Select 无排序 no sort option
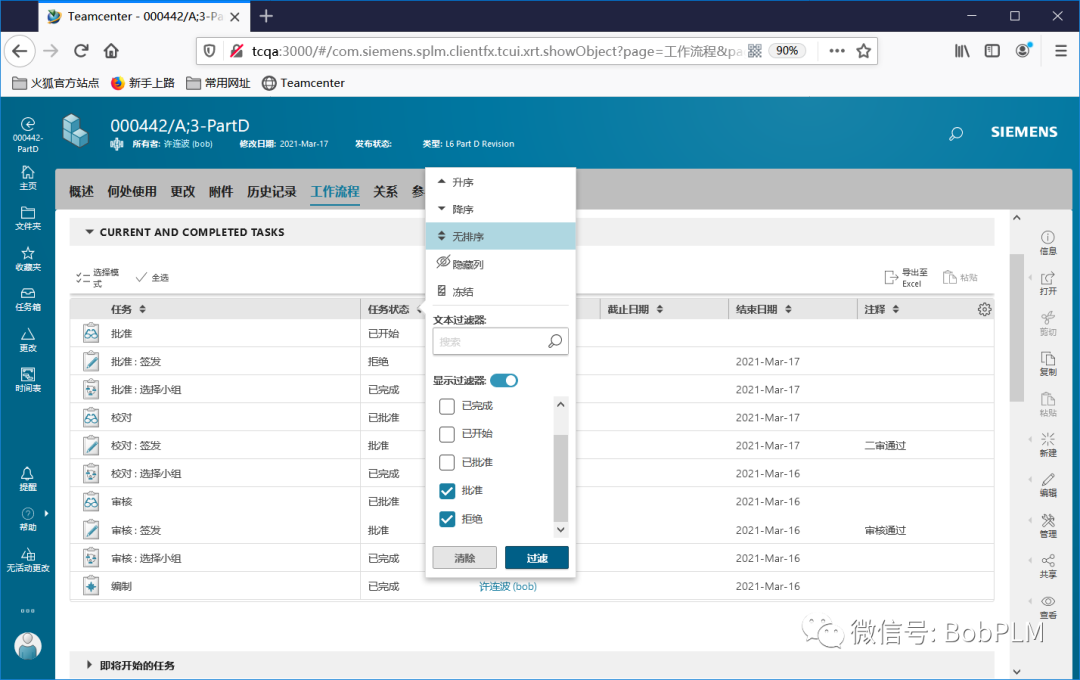Viewport: 1080px width, 680px height. click(x=501, y=236)
